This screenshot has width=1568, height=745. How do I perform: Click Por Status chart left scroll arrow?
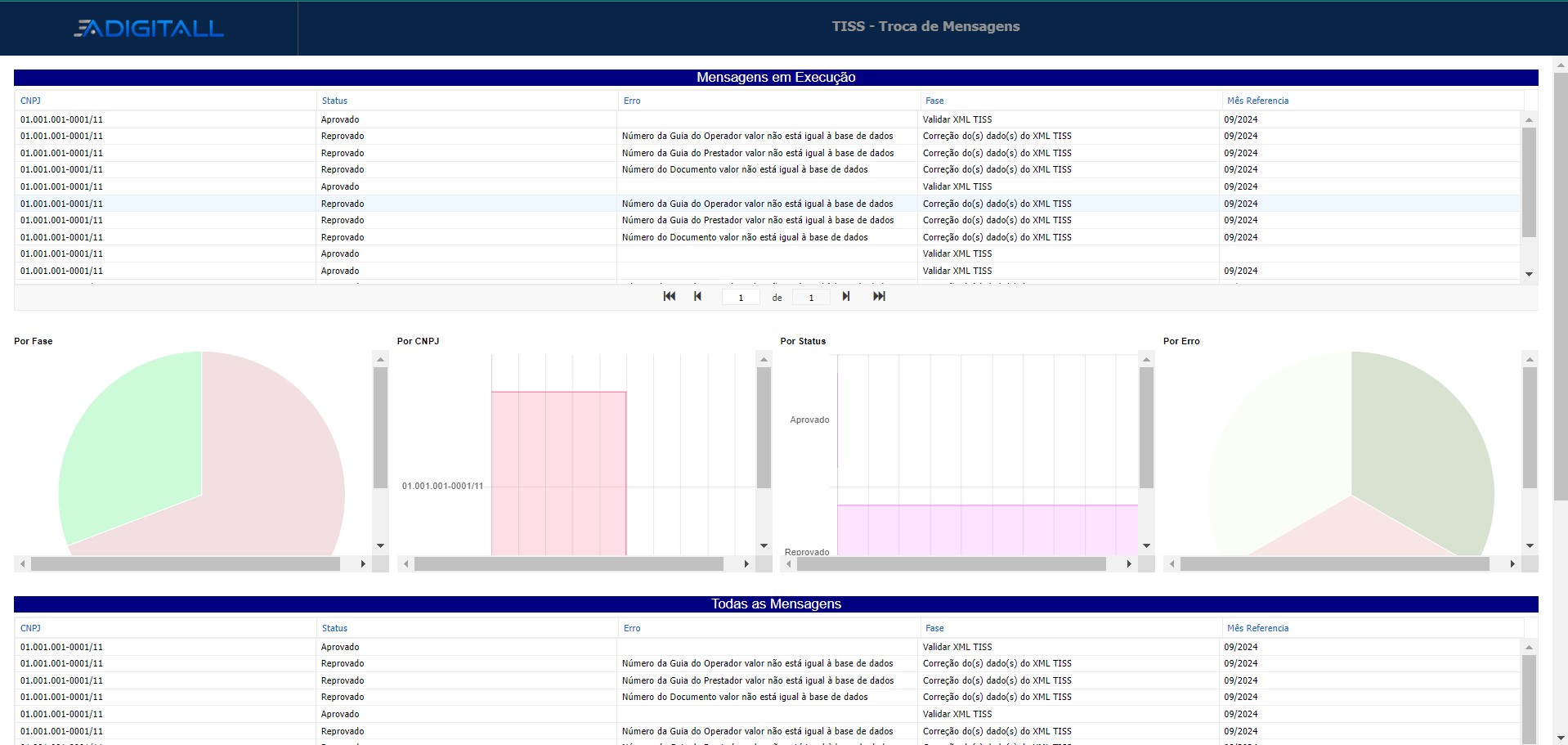pyautogui.click(x=789, y=563)
